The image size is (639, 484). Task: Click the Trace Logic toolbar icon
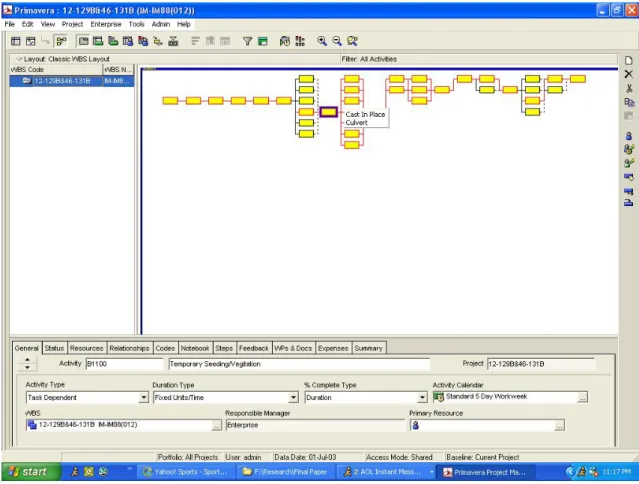[x=158, y=41]
